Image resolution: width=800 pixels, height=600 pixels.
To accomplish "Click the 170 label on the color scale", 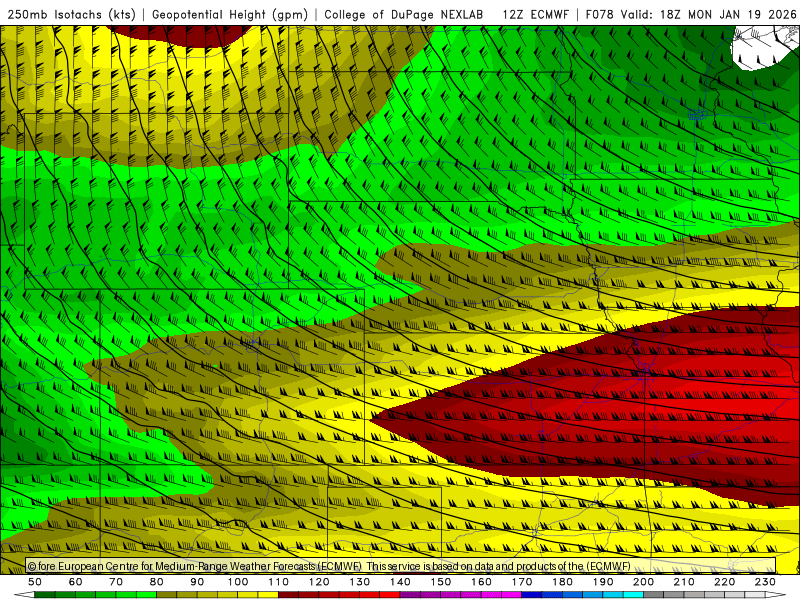I will click(522, 582).
